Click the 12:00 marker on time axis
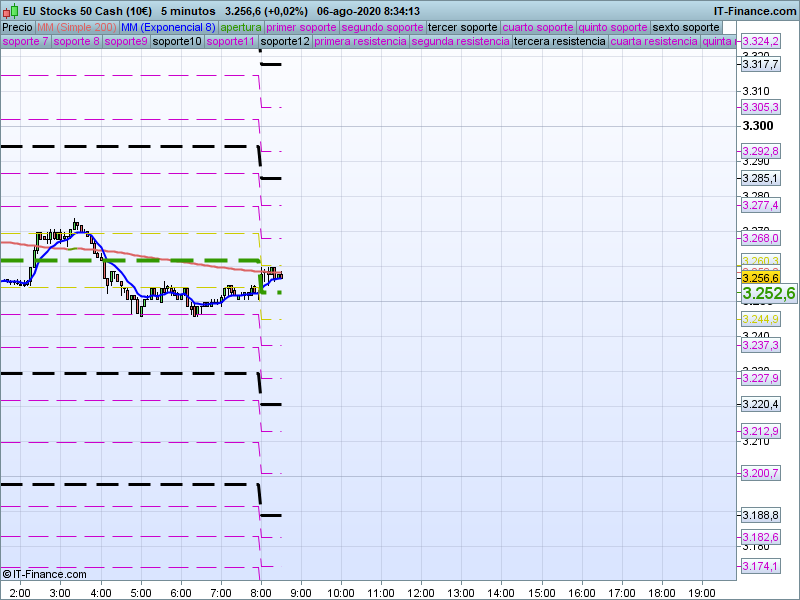This screenshot has width=800, height=600. [x=420, y=591]
